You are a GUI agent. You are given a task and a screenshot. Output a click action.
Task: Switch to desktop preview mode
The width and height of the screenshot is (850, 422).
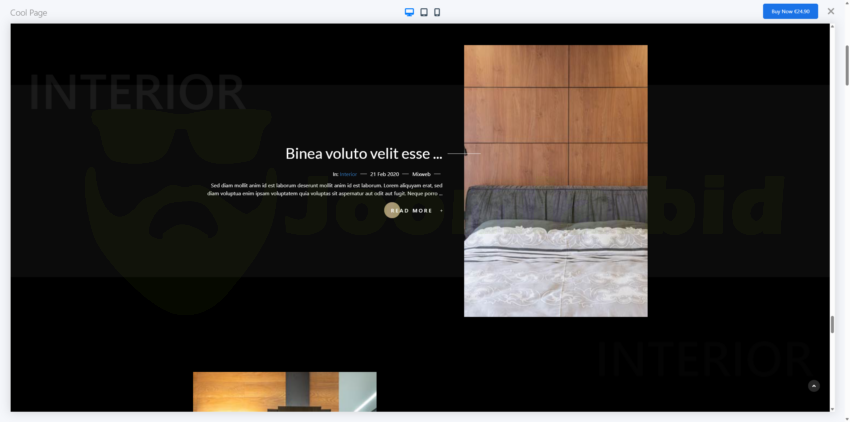pos(409,12)
